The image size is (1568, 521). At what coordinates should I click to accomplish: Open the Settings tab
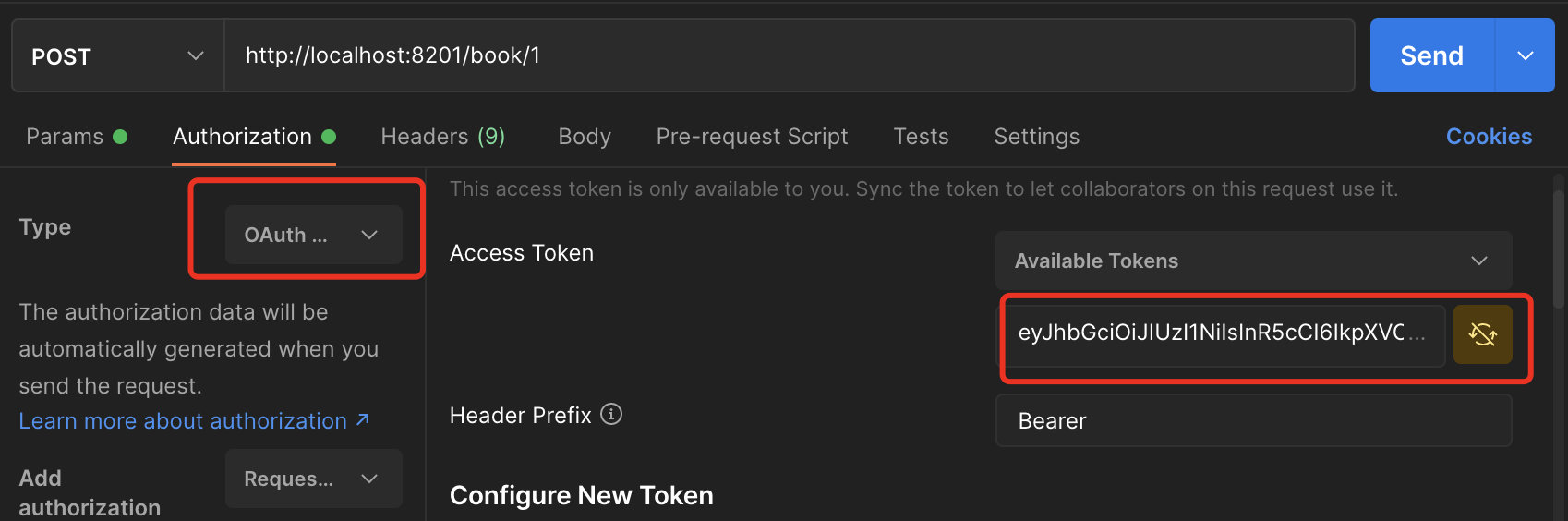coord(1036,137)
